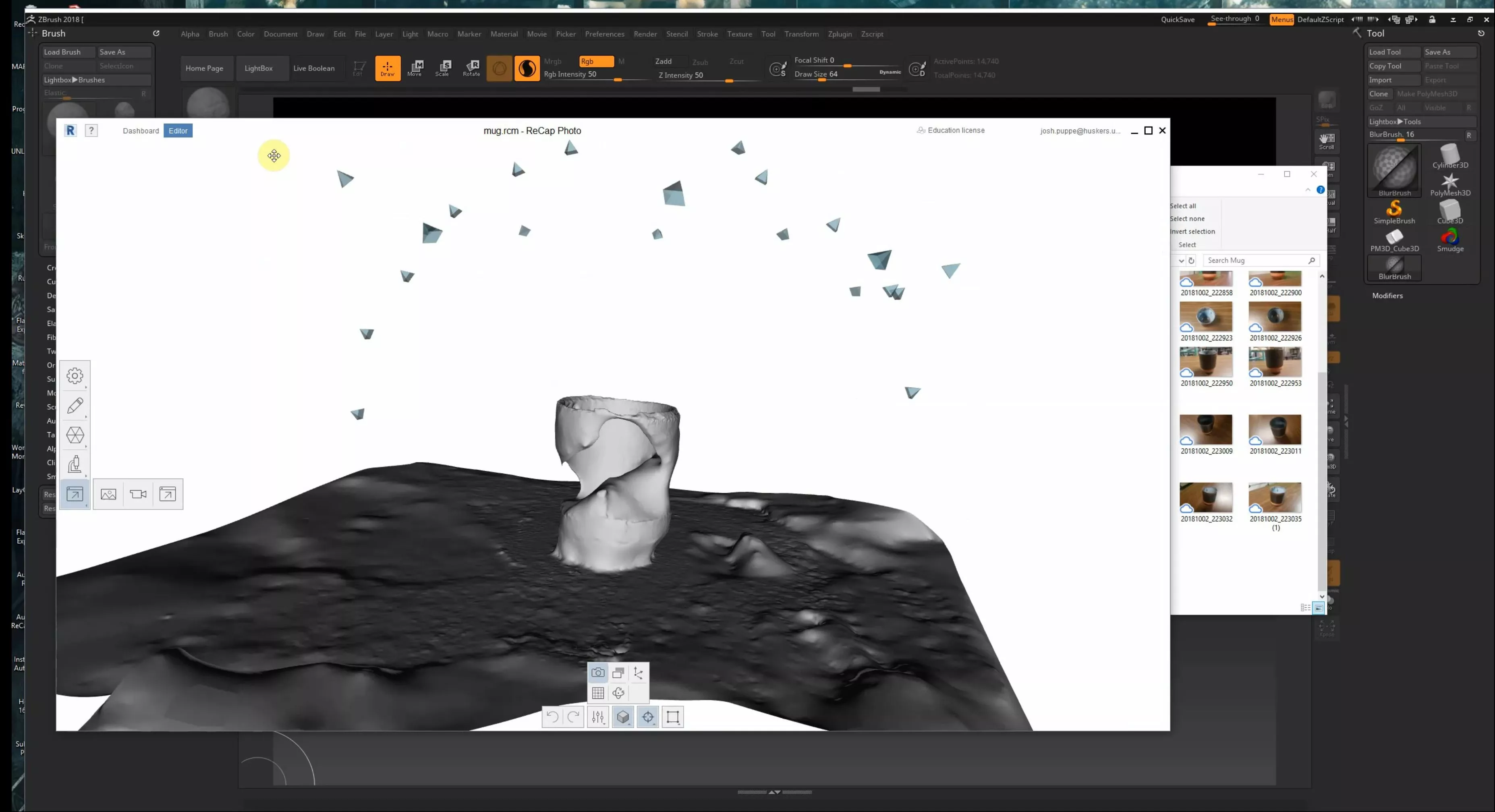Select the pencil edit tool in ReCap

[x=75, y=405]
